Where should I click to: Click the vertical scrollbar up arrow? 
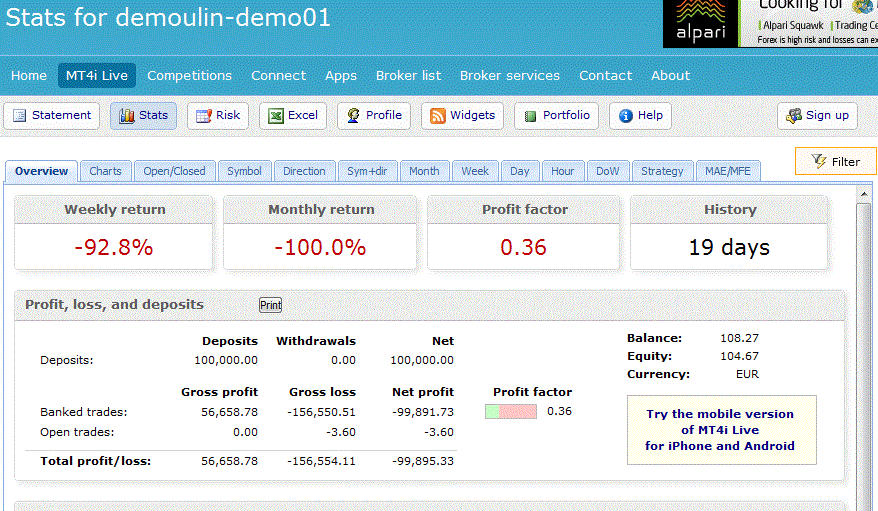(x=865, y=196)
